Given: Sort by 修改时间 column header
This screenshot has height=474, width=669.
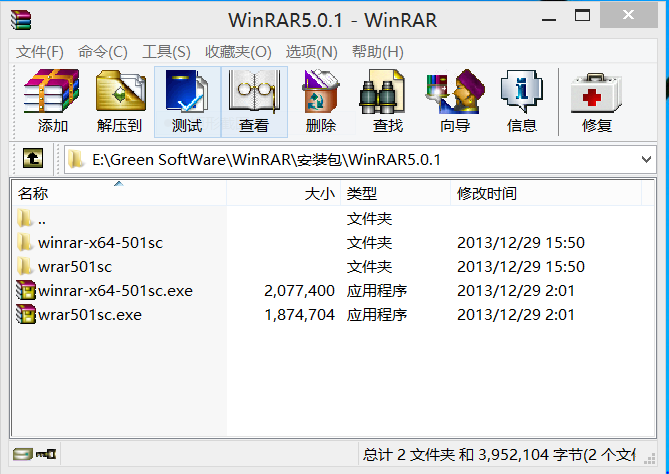Looking at the screenshot, I should 546,193.
